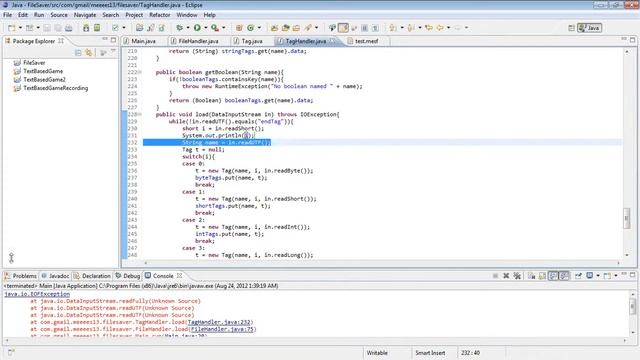The height and width of the screenshot is (360, 640).
Task: Click the editor vertical scrollbar thumb
Action: pyautogui.click(x=627, y=218)
